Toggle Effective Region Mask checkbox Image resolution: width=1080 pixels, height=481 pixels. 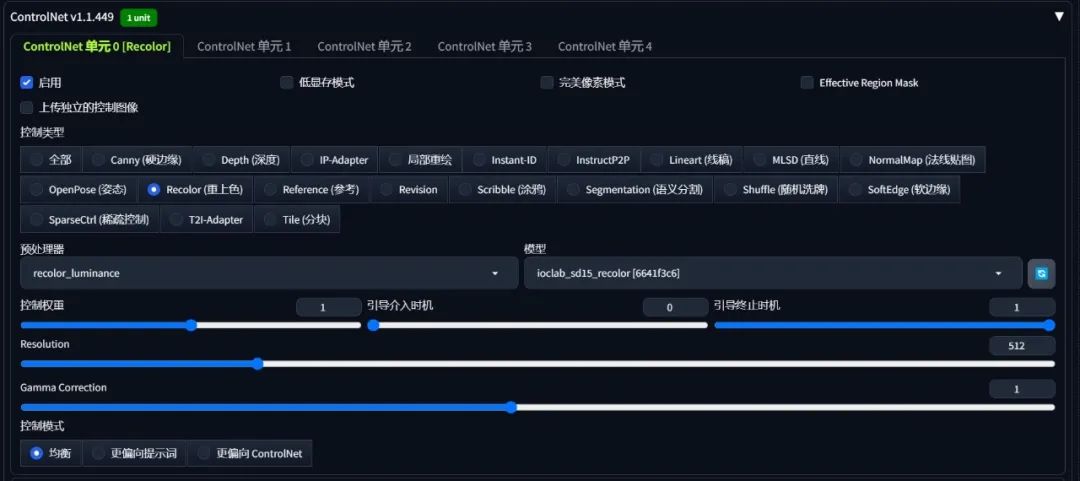(807, 83)
